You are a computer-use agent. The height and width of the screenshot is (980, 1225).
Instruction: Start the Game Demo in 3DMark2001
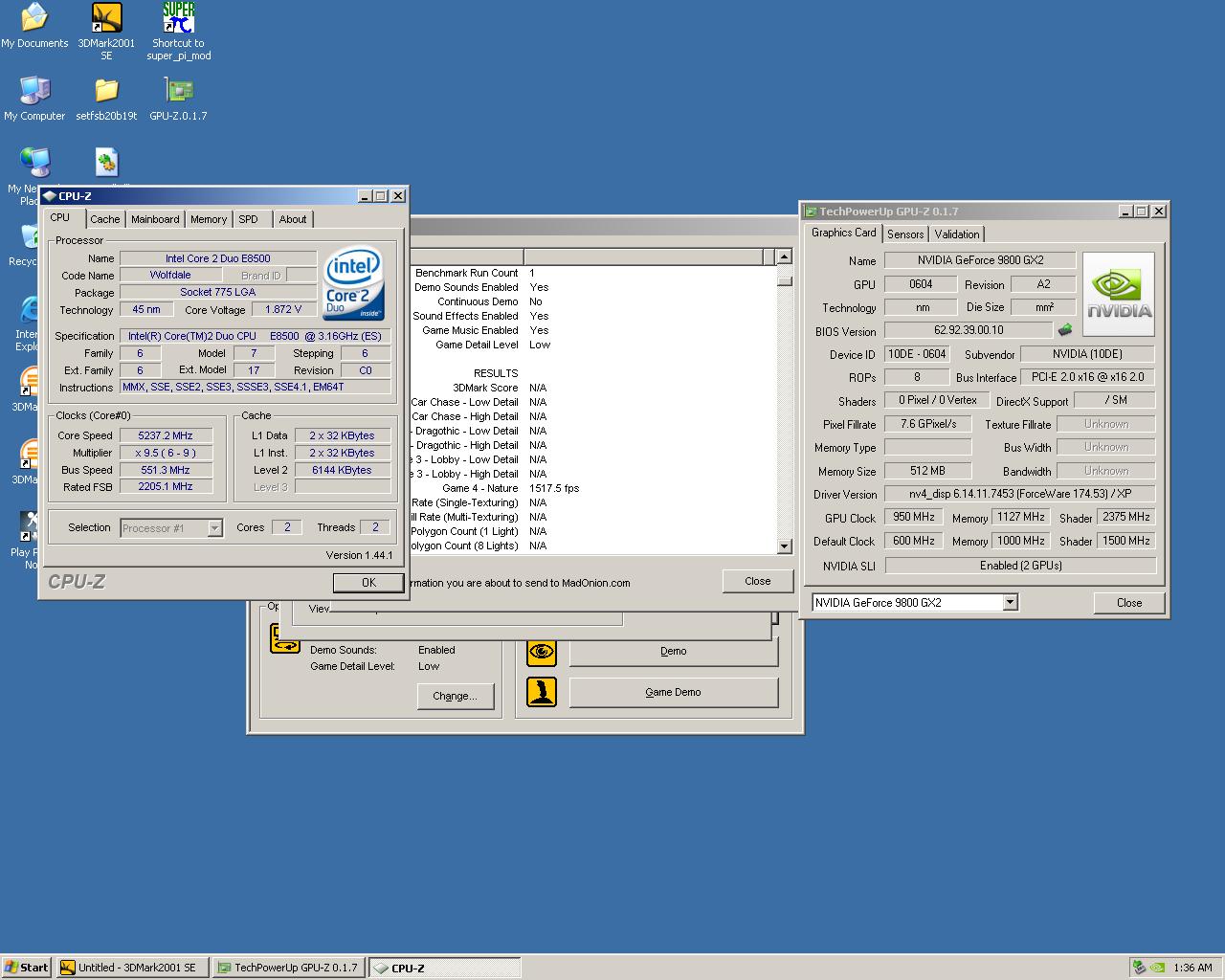674,692
